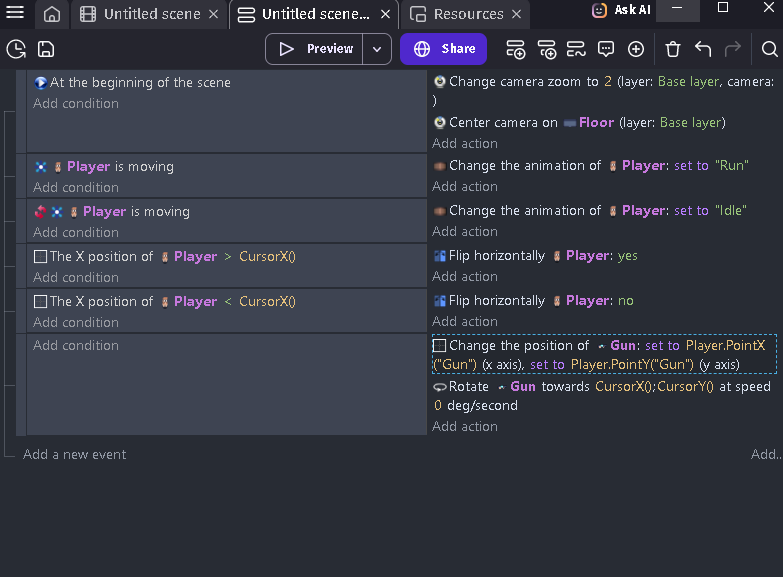
Task: Undo the last change
Action: coord(703,49)
